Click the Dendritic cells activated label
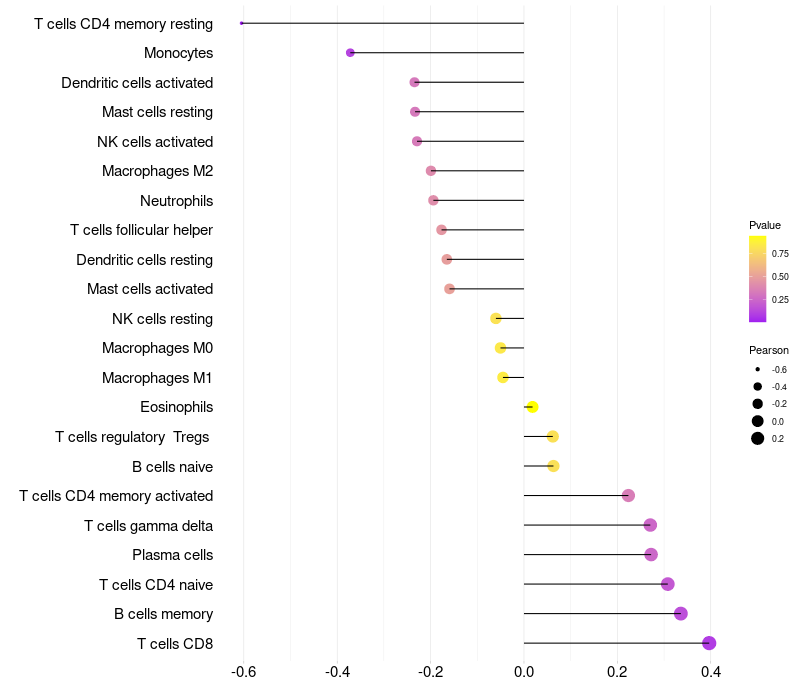 (x=137, y=82)
